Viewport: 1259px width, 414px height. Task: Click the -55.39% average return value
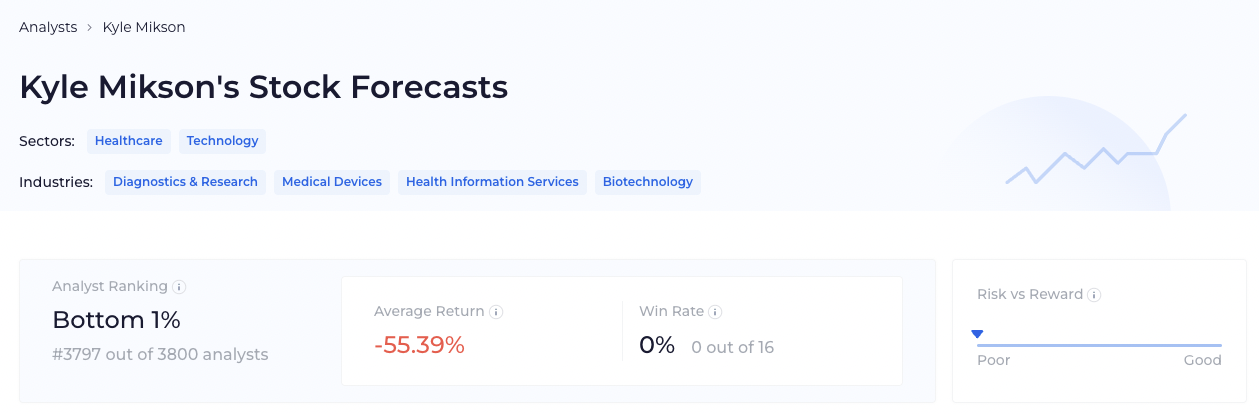tap(419, 345)
